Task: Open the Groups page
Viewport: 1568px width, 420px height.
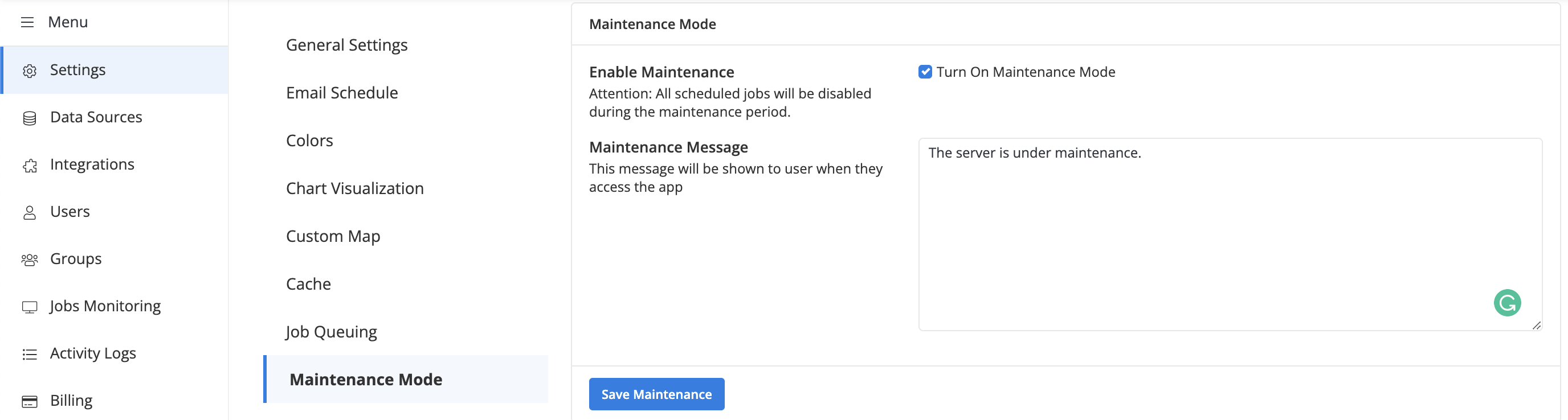Action: click(x=116, y=259)
